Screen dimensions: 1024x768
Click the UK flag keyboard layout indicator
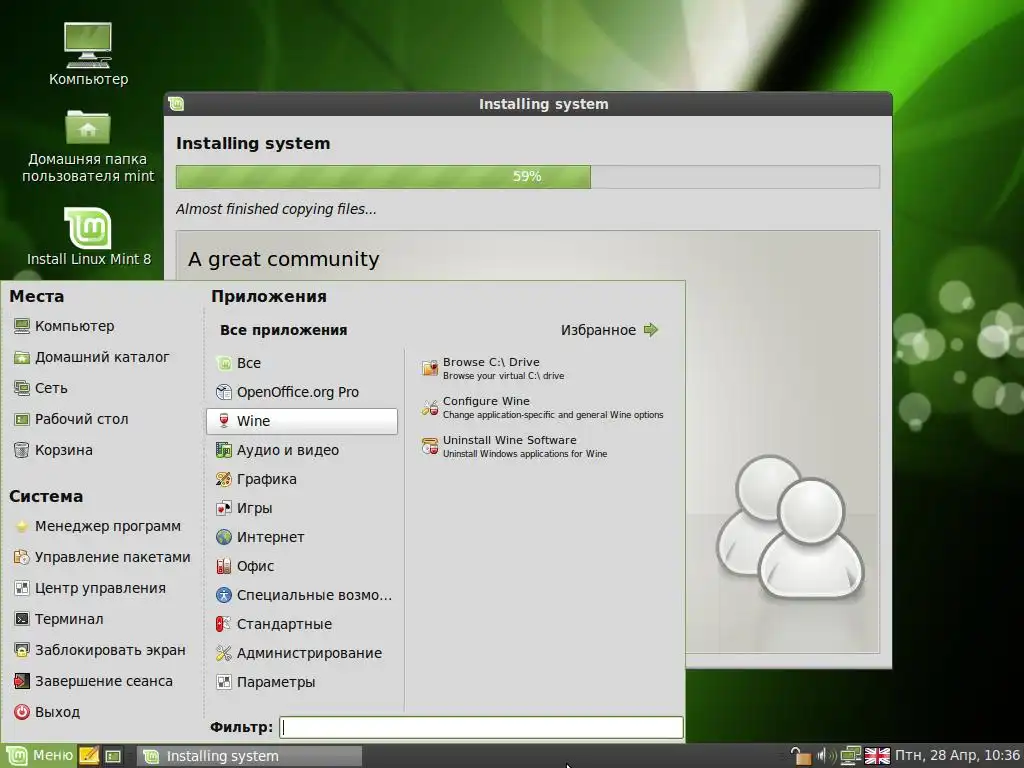pos(877,756)
